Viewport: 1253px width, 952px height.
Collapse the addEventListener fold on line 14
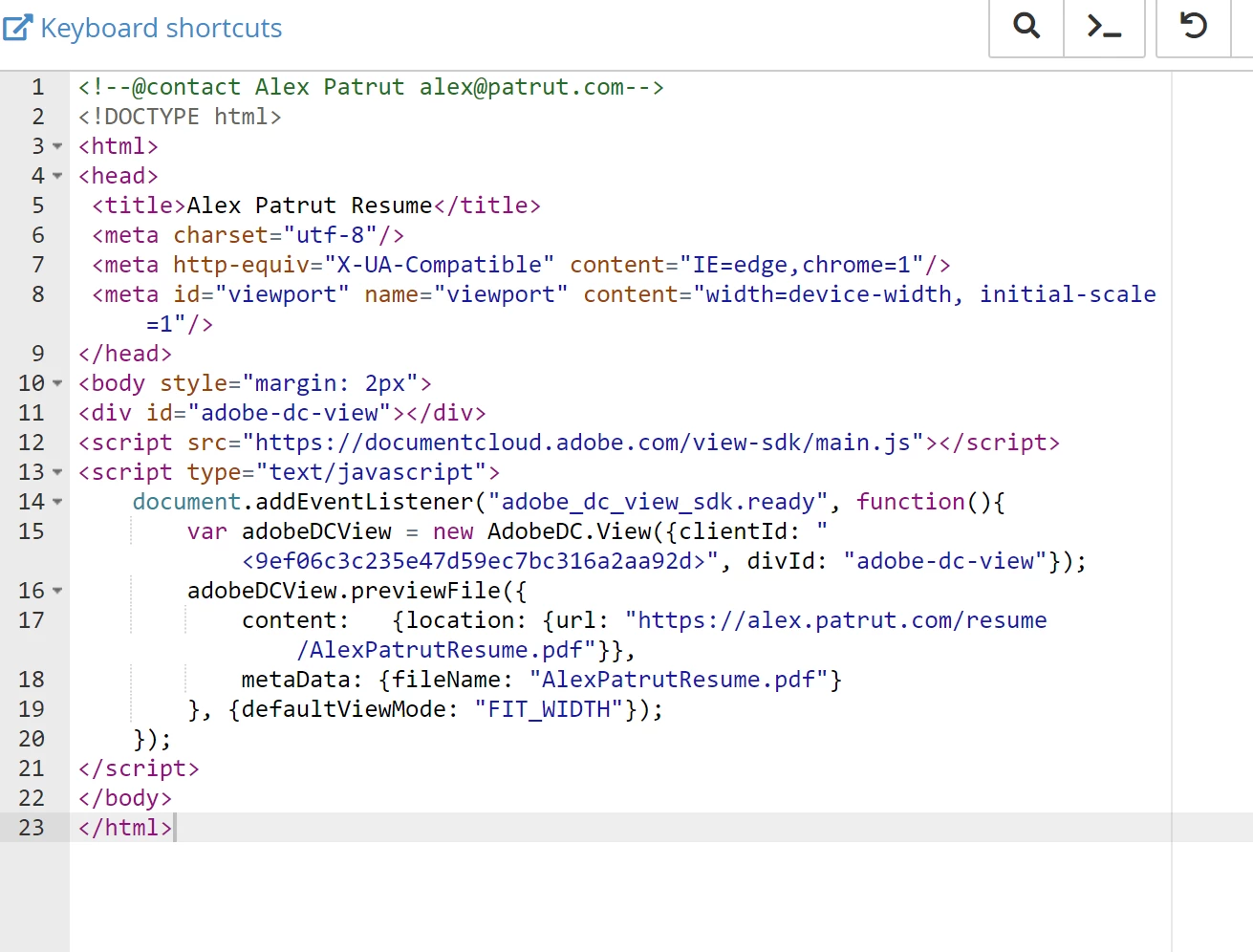[57, 502]
